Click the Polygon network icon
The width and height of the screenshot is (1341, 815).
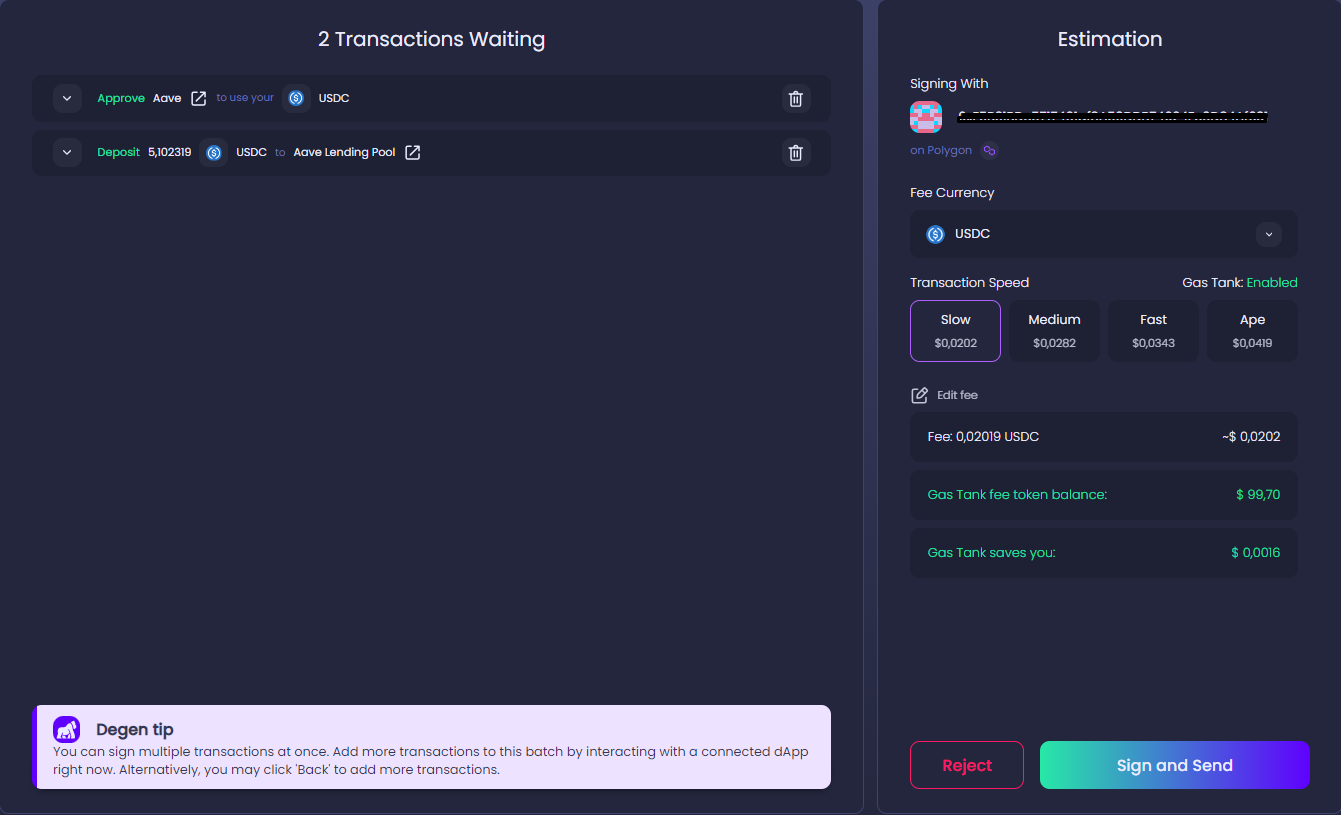(990, 151)
